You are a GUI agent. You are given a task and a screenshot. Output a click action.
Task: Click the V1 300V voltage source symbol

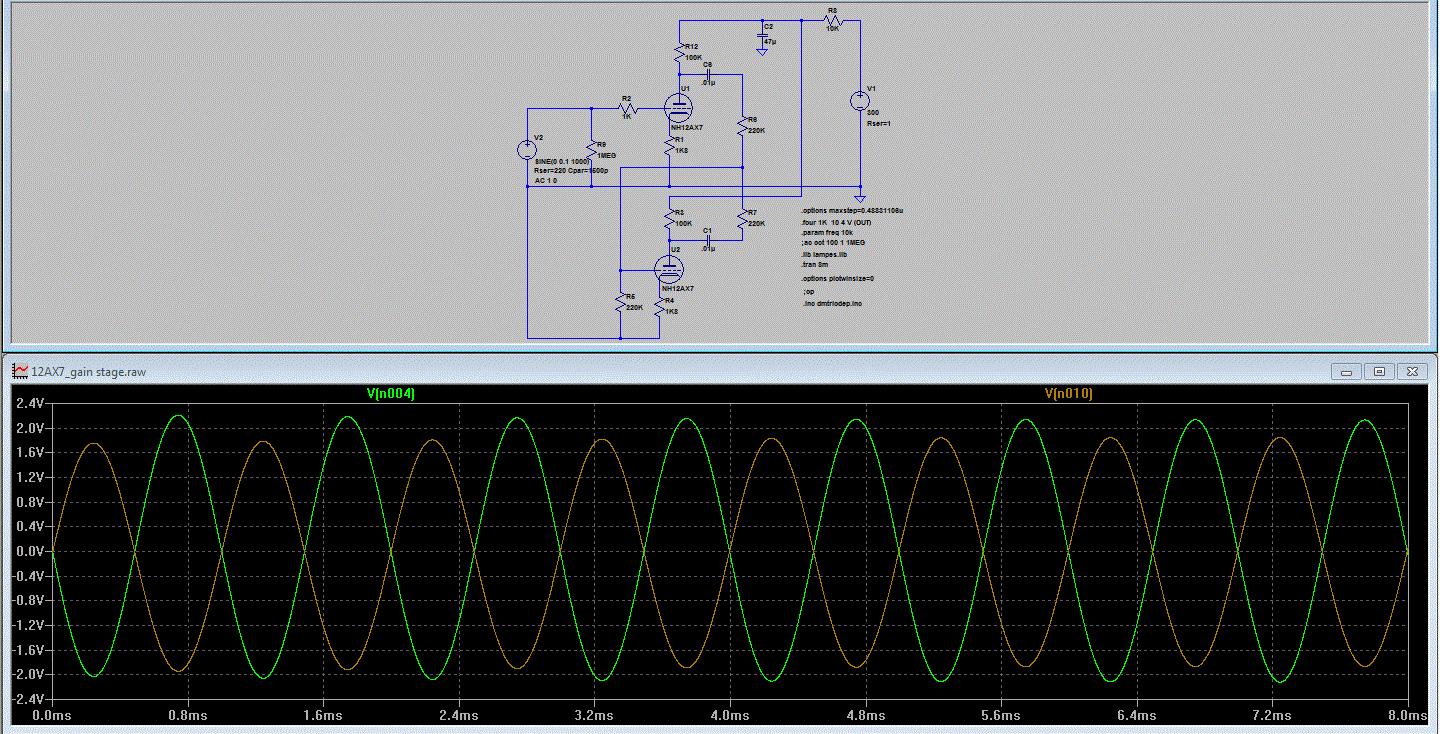859,101
